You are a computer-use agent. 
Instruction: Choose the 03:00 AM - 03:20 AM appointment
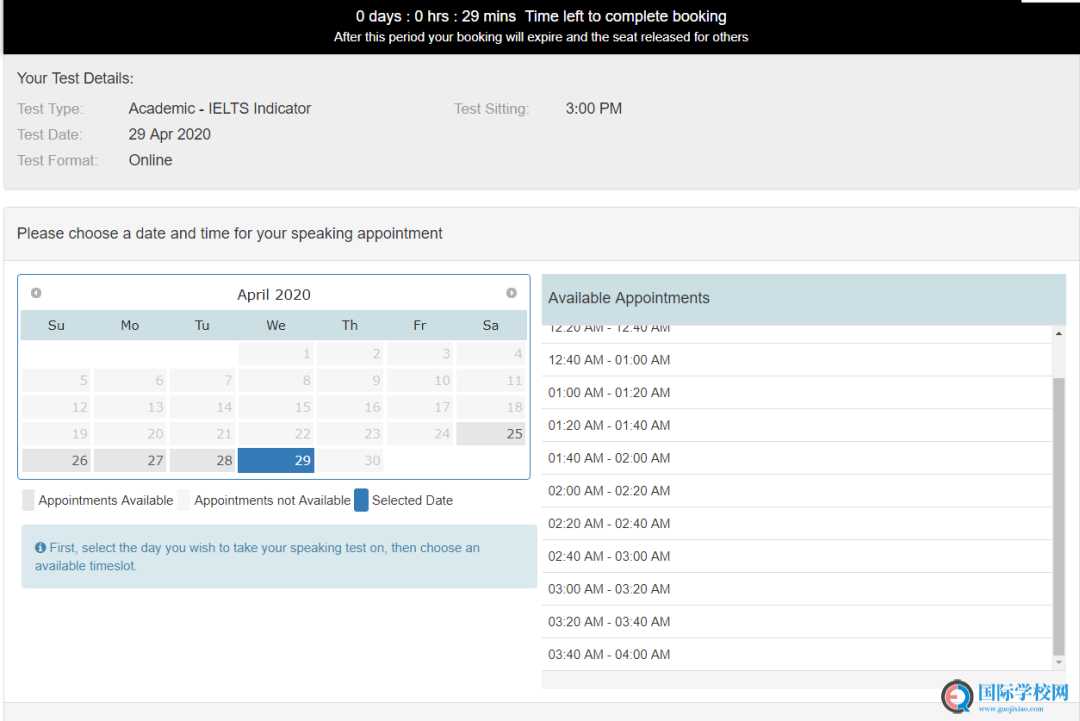[797, 589]
